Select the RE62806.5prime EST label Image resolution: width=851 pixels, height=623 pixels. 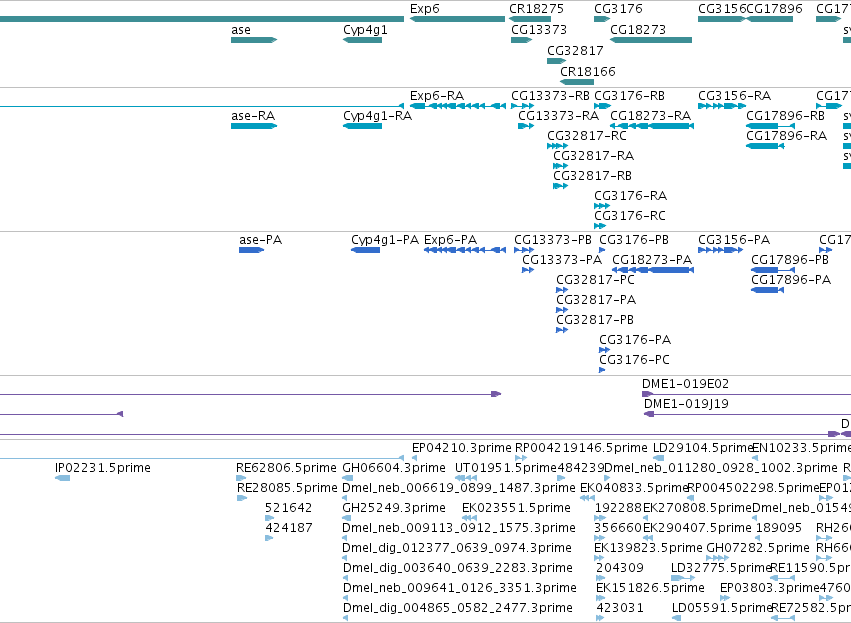(286, 468)
